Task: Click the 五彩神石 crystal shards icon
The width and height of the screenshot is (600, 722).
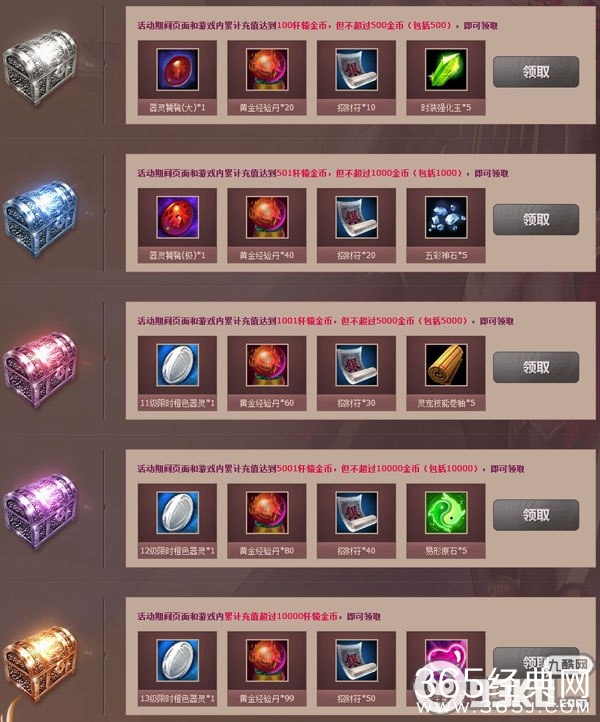Action: tap(446, 217)
